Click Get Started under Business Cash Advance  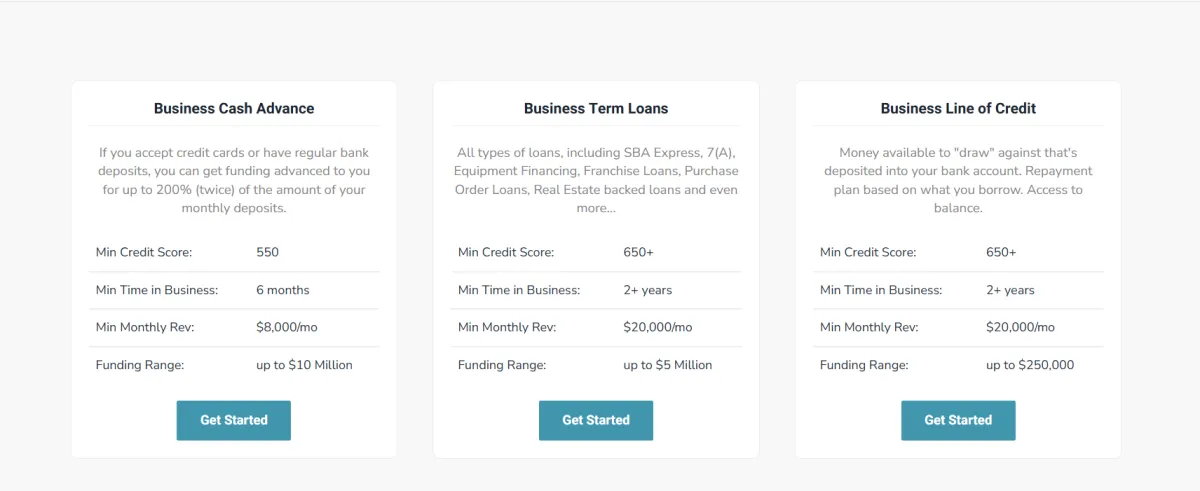[233, 420]
